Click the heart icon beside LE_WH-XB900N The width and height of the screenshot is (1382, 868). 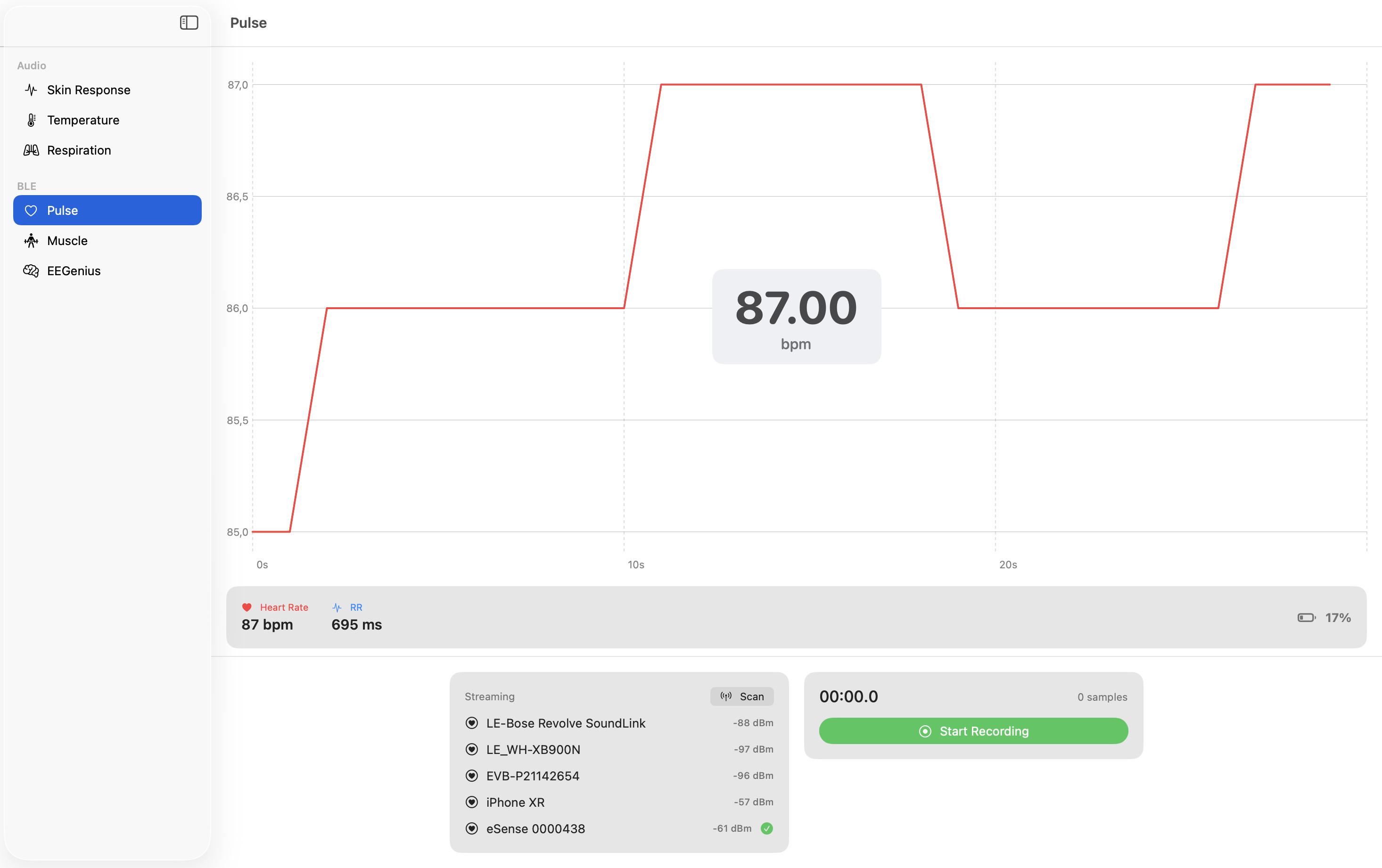click(472, 749)
